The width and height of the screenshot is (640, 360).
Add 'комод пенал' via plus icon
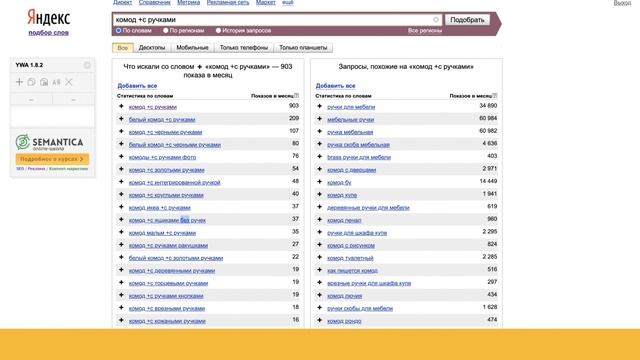click(x=320, y=220)
